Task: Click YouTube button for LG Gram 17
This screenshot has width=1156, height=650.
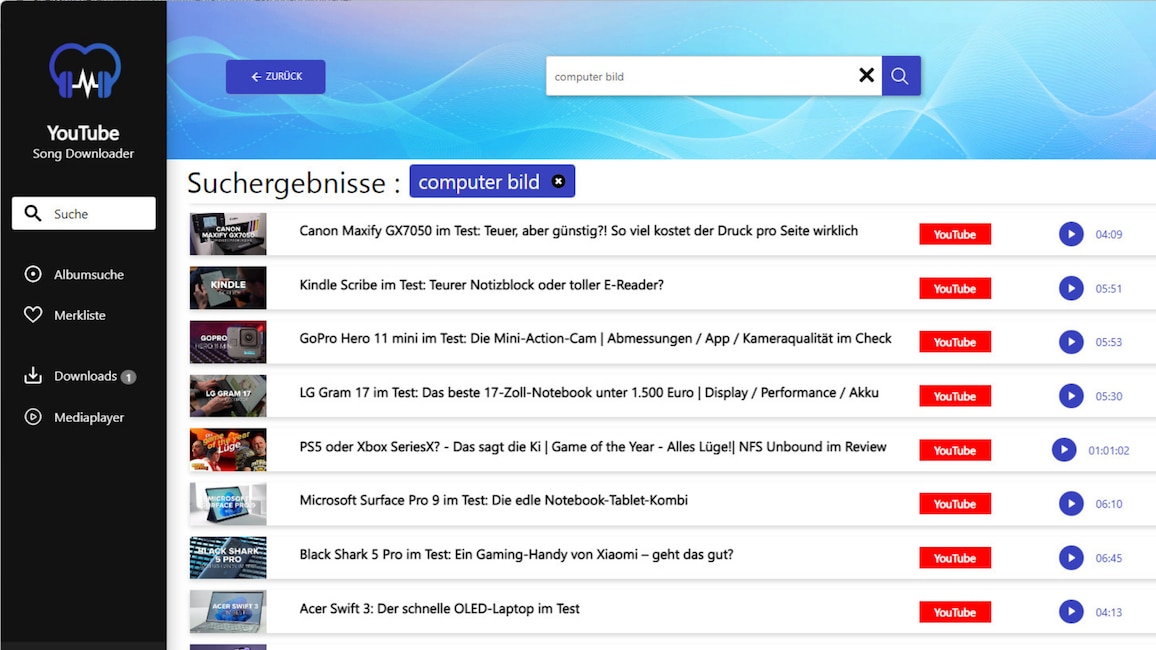Action: click(954, 396)
